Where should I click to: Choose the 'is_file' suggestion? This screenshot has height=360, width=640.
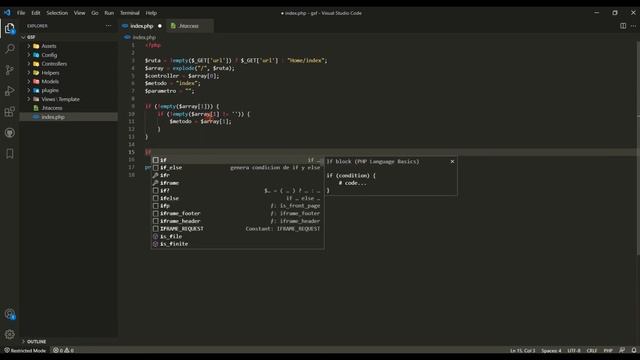tap(238, 236)
